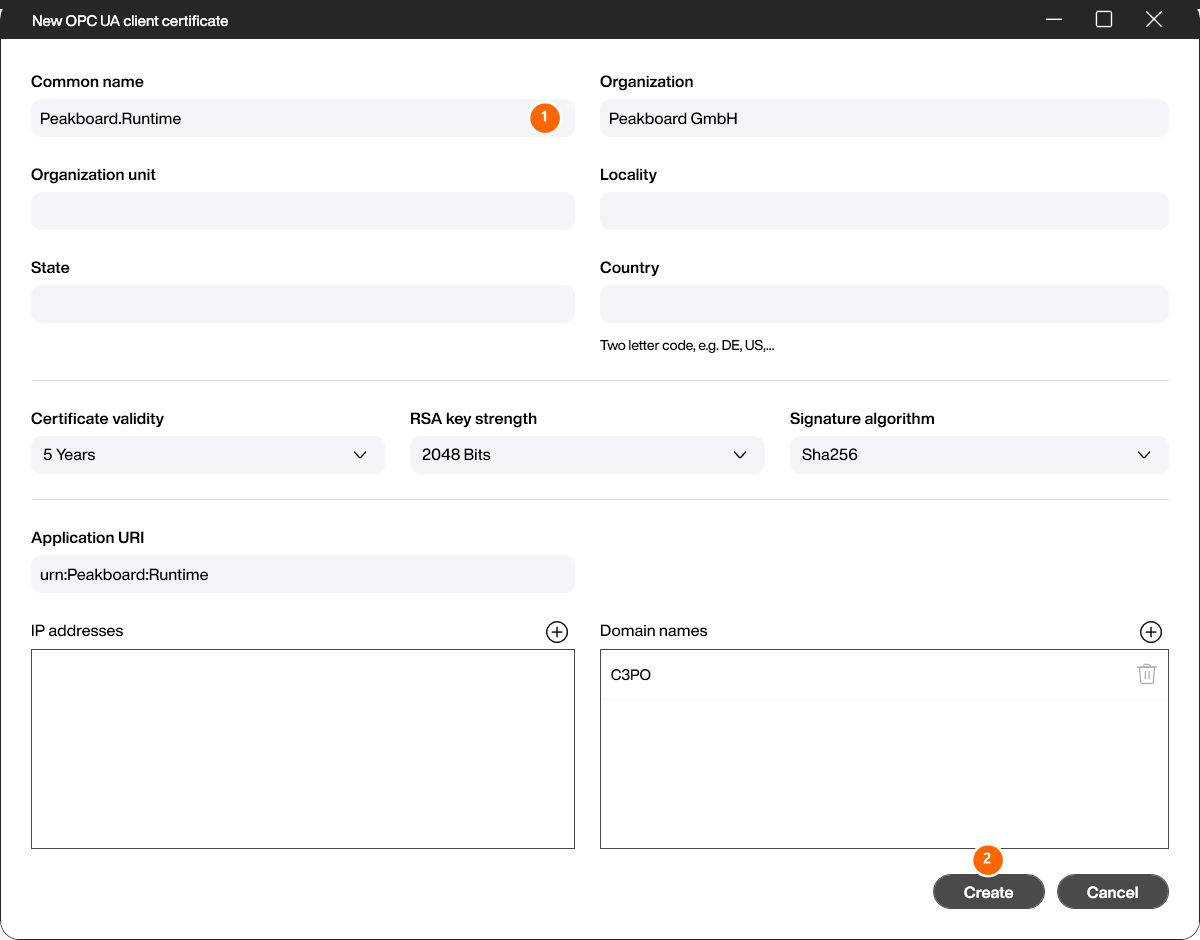1200x940 pixels.
Task: Open the Signature algorithm dropdown
Action: (x=979, y=455)
